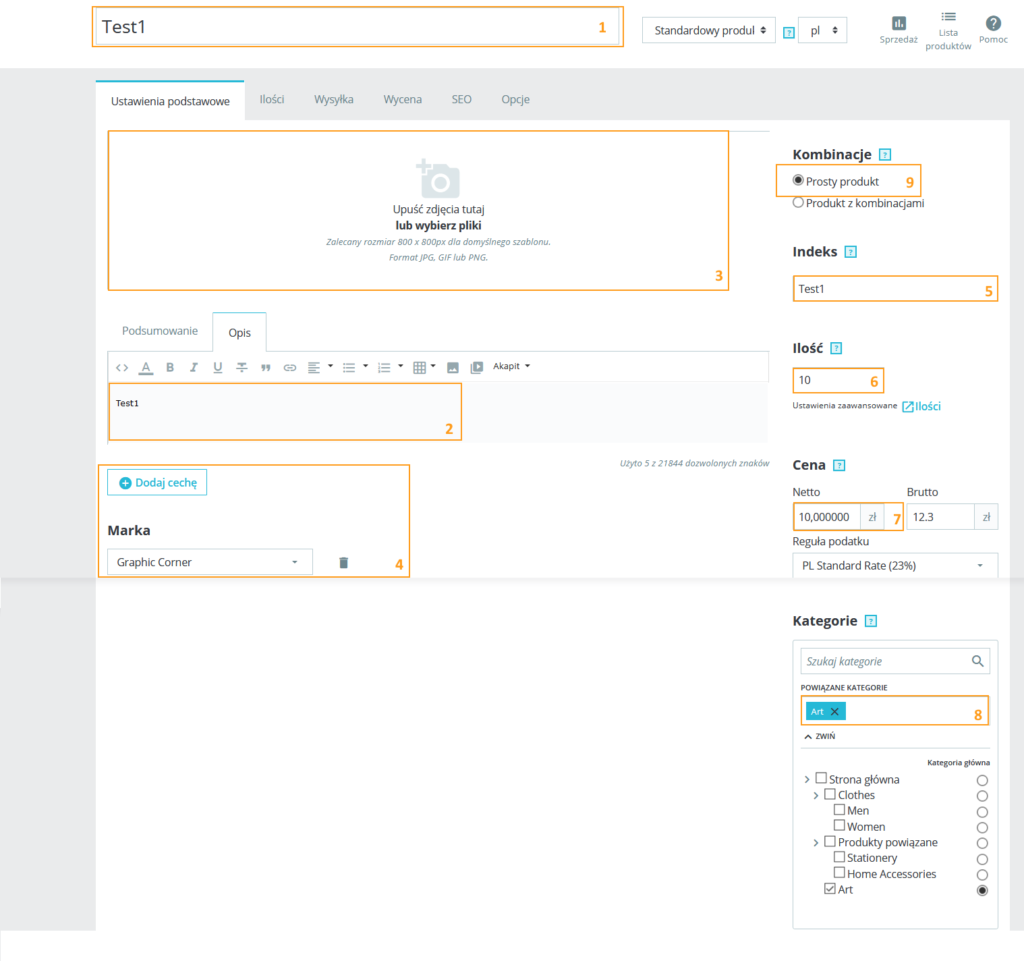
Task: Remove the Art tag from related categories
Action: 835,711
